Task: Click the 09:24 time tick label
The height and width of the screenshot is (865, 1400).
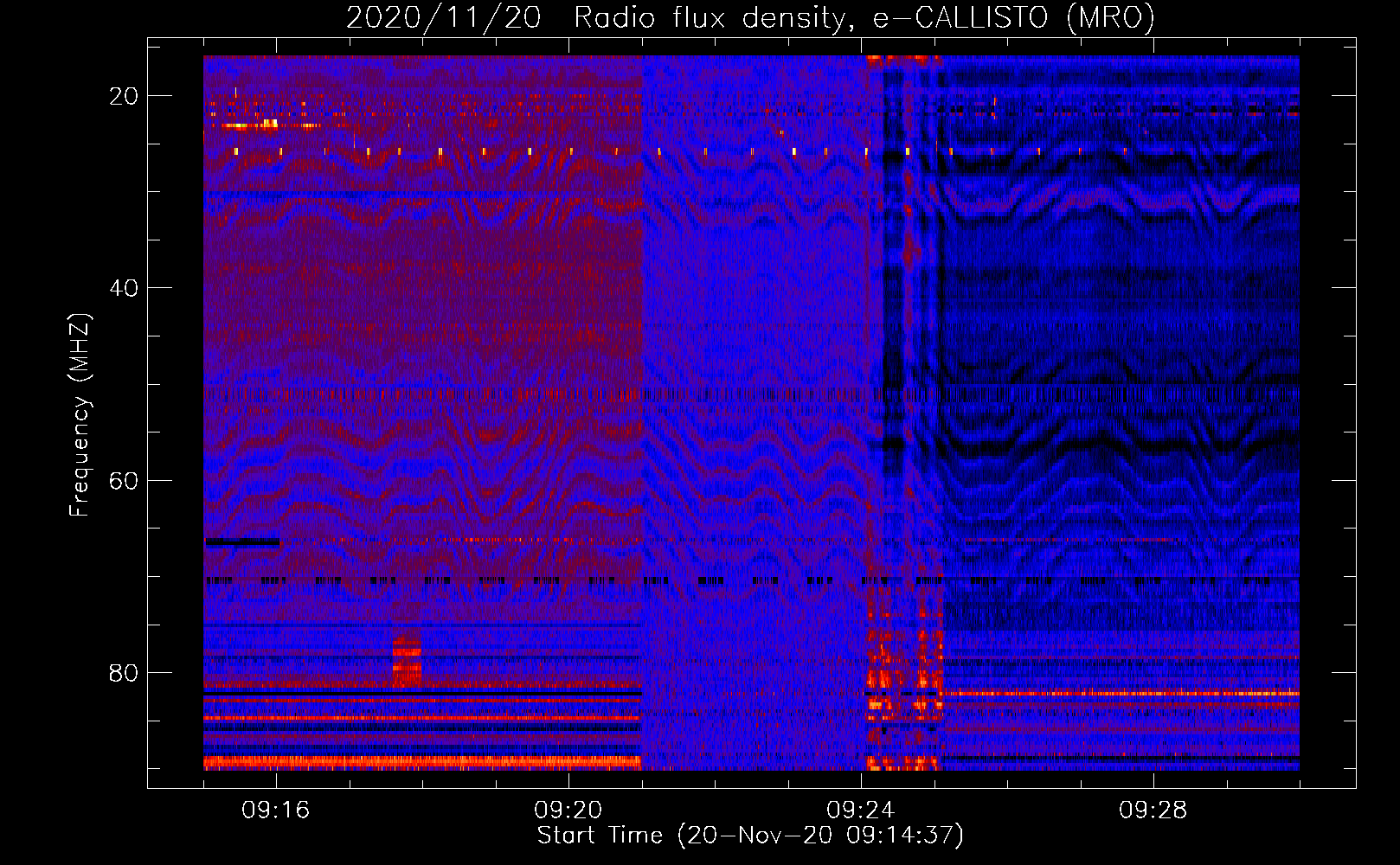Action: (861, 811)
